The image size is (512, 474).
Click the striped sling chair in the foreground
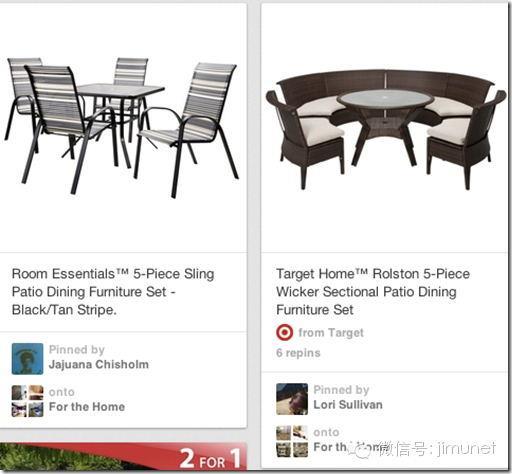[x=65, y=127]
